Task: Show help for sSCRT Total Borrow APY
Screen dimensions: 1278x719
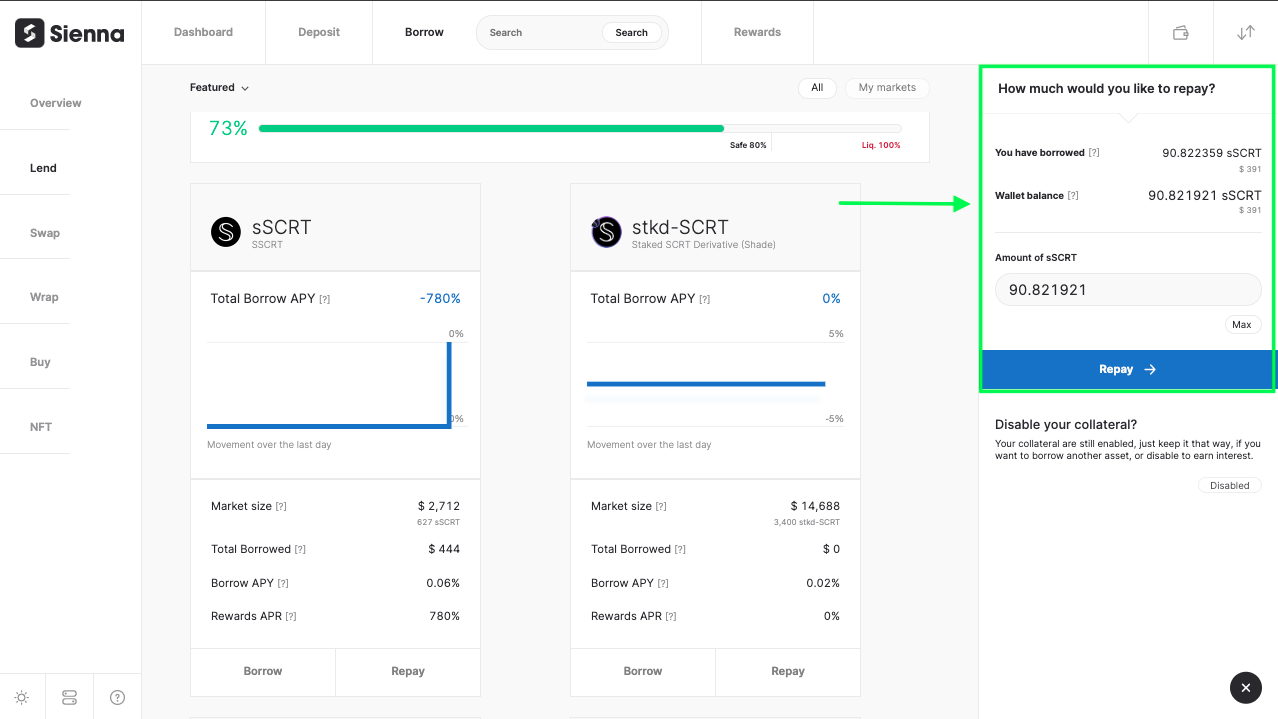Action: 325,299
